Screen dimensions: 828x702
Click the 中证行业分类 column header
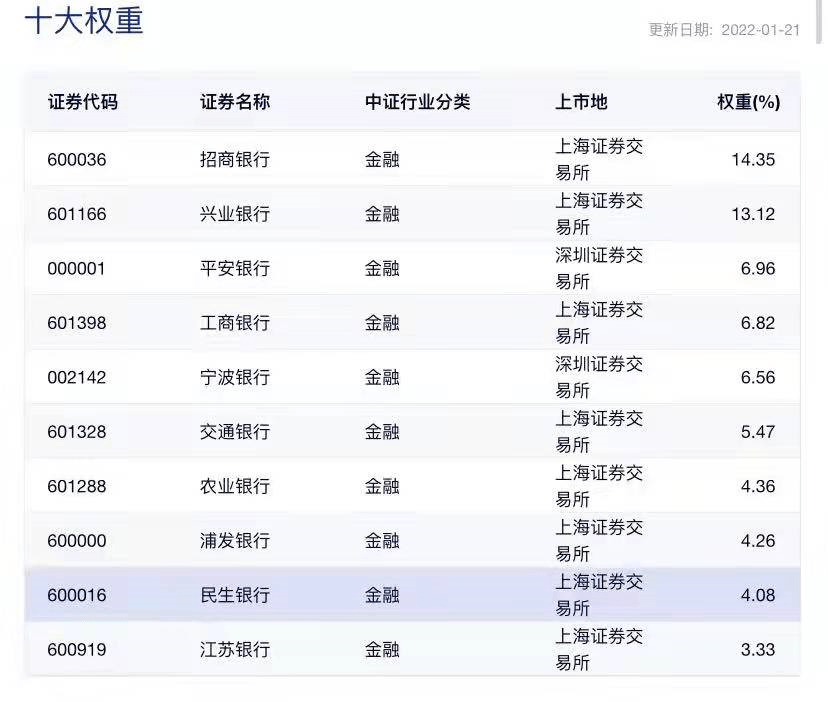point(417,102)
